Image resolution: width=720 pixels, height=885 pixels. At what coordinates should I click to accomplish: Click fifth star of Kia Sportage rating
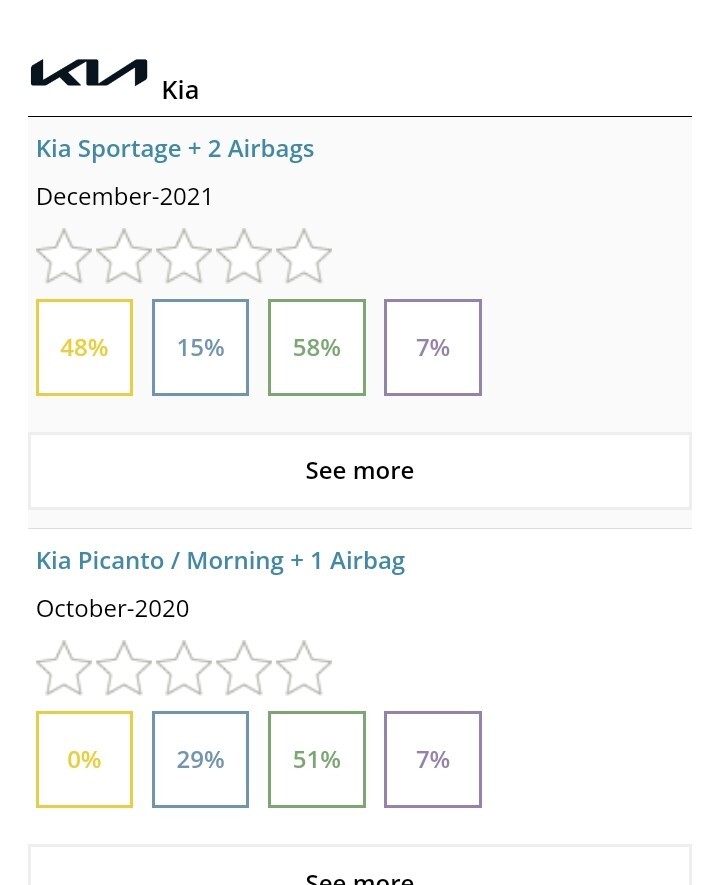tap(304, 256)
